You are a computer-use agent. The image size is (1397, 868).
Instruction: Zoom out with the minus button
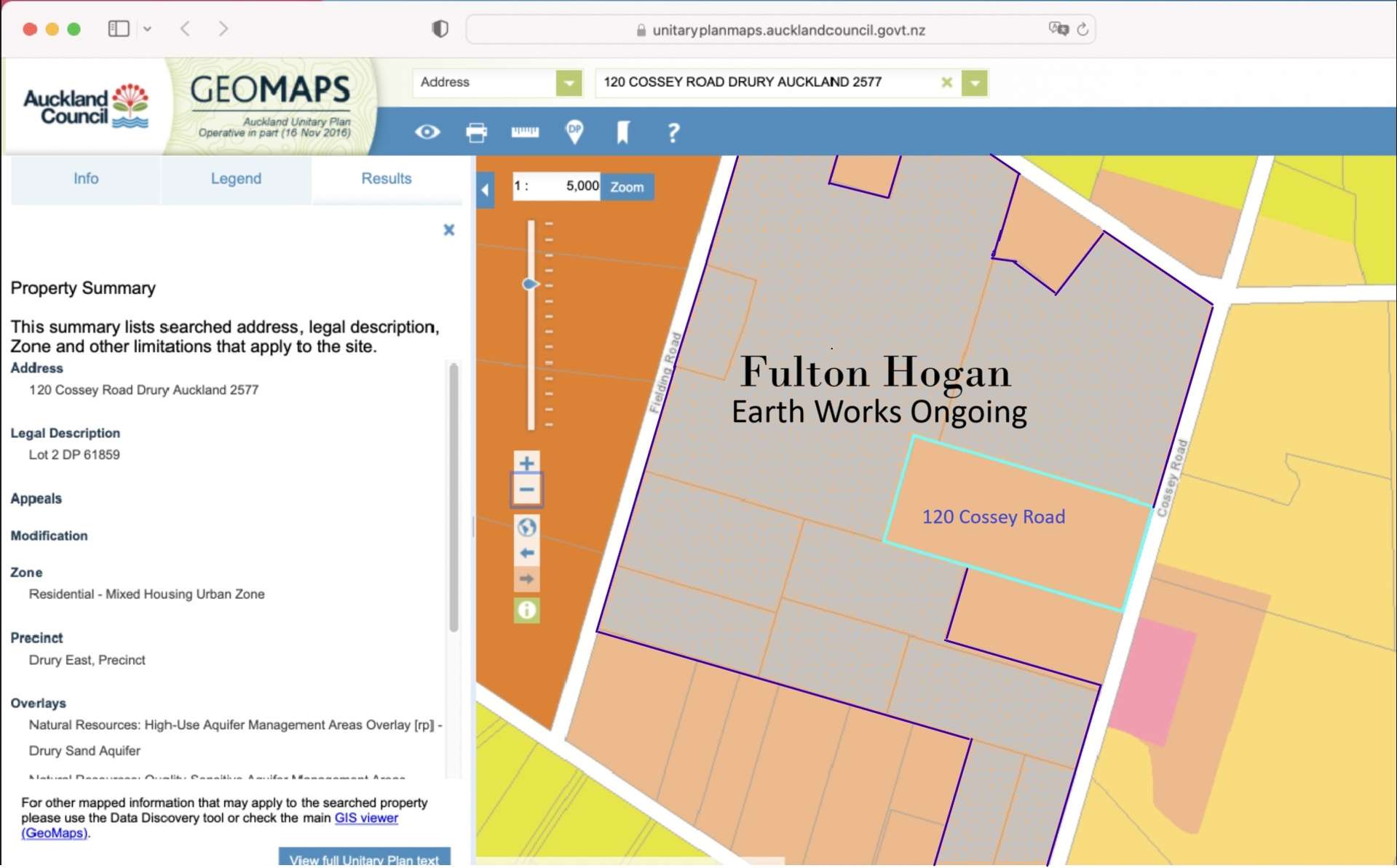(x=526, y=490)
